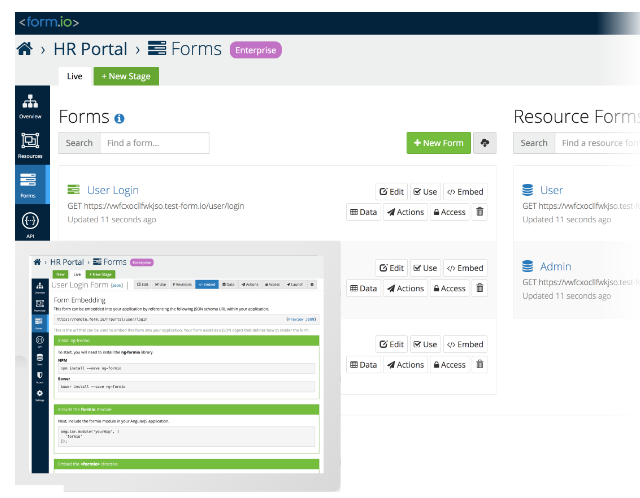Screen dimensions: 640x498
Task: Click Use in the third form row
Action: pyautogui.click(x=425, y=345)
